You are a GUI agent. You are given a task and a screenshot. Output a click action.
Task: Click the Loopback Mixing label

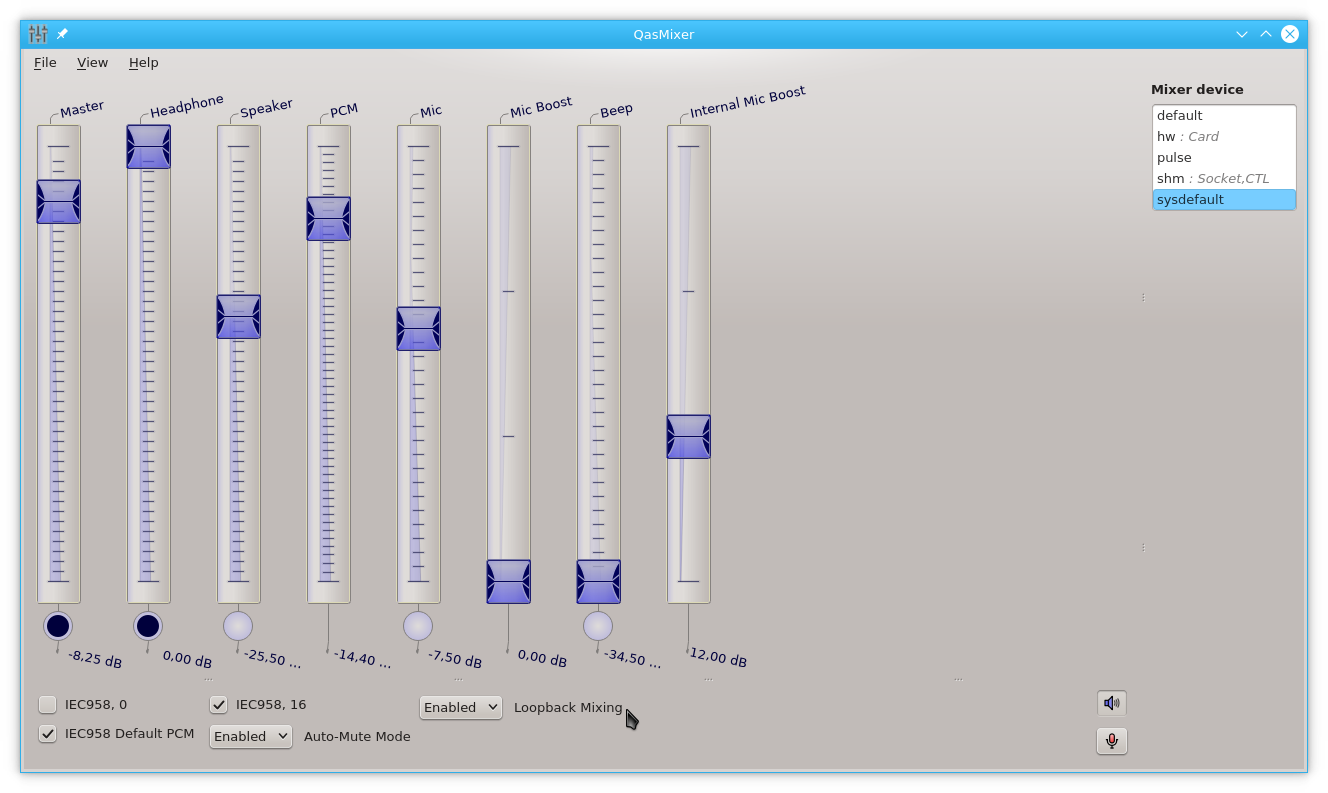[568, 707]
